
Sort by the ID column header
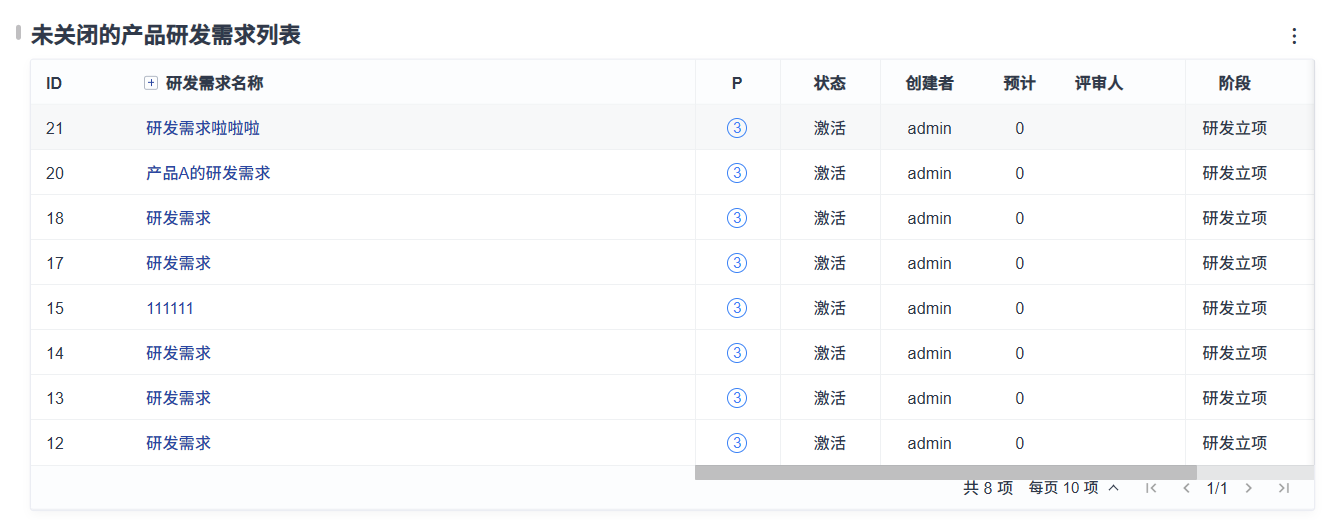coord(54,83)
